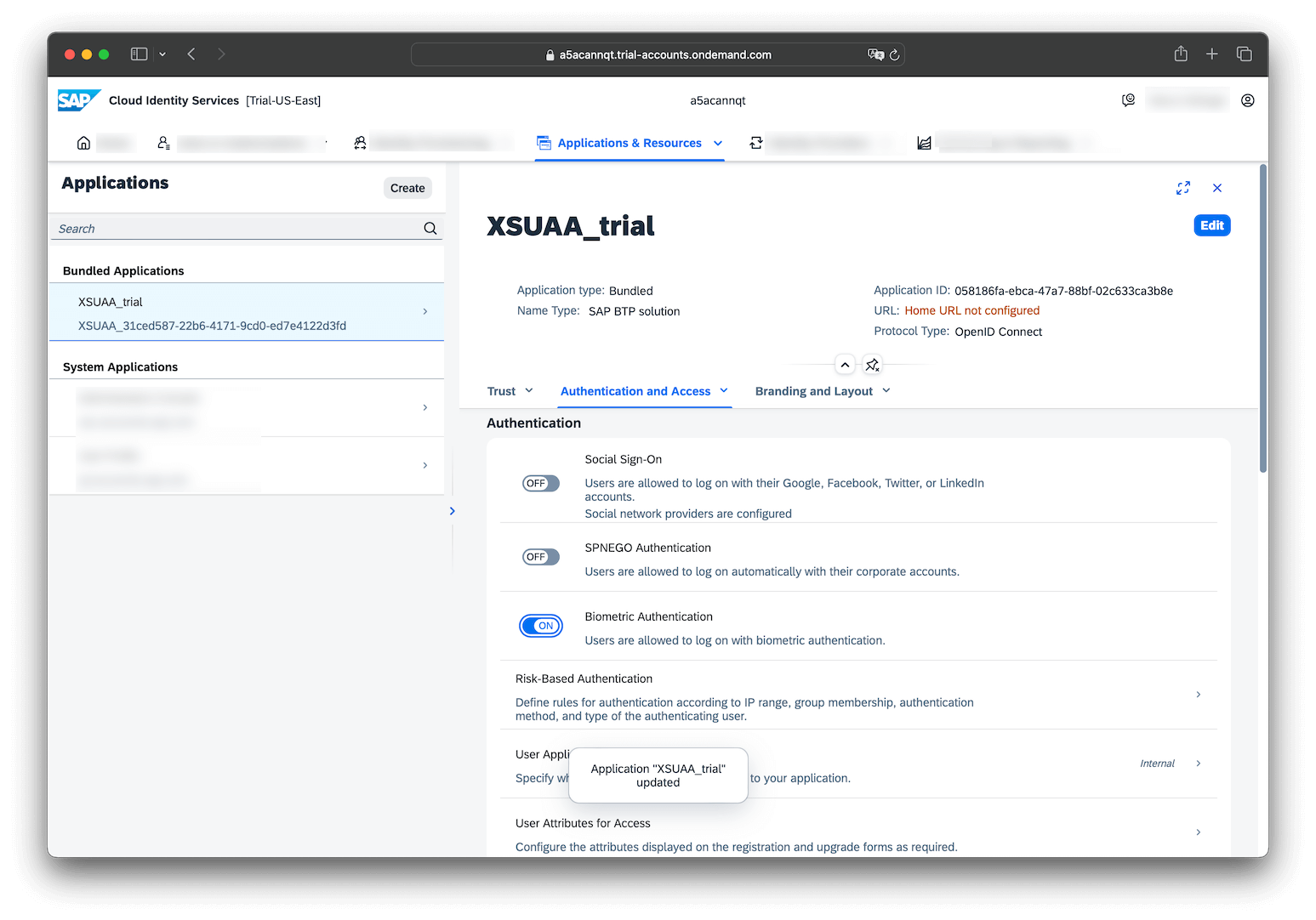The width and height of the screenshot is (1316, 920).
Task: Switch to the Authentication and Access tab
Action: pyautogui.click(x=635, y=390)
